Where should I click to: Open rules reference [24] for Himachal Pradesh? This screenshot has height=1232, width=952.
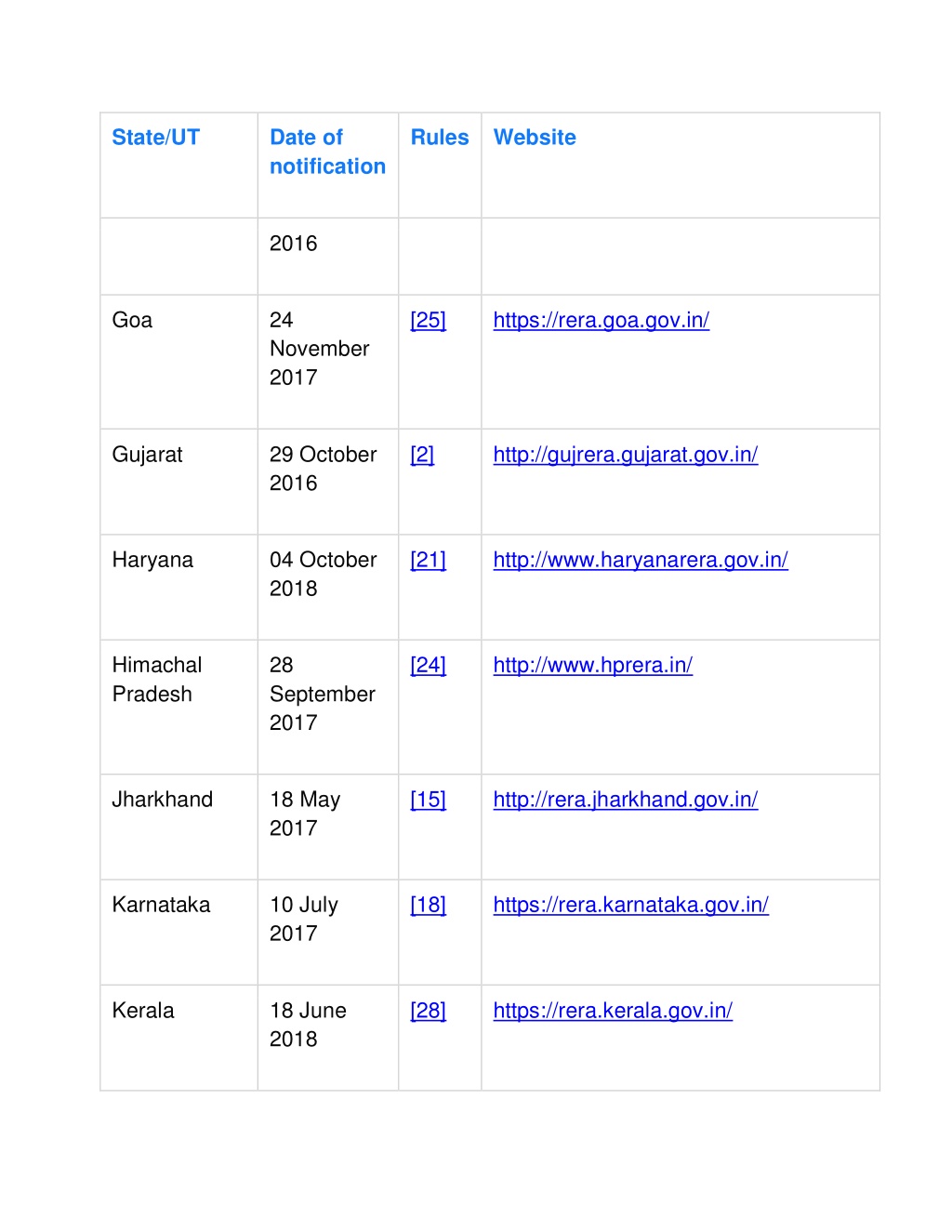[428, 666]
